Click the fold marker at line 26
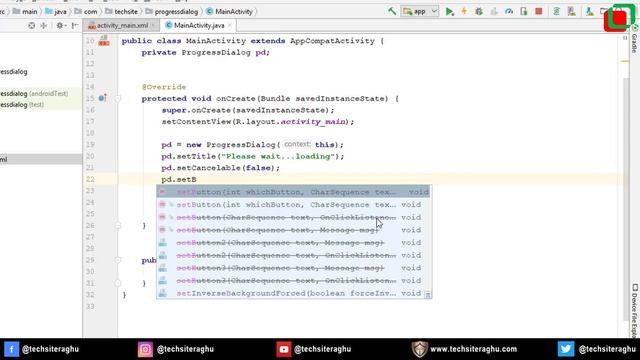Viewport: 640px width, 360px height. 118,225
